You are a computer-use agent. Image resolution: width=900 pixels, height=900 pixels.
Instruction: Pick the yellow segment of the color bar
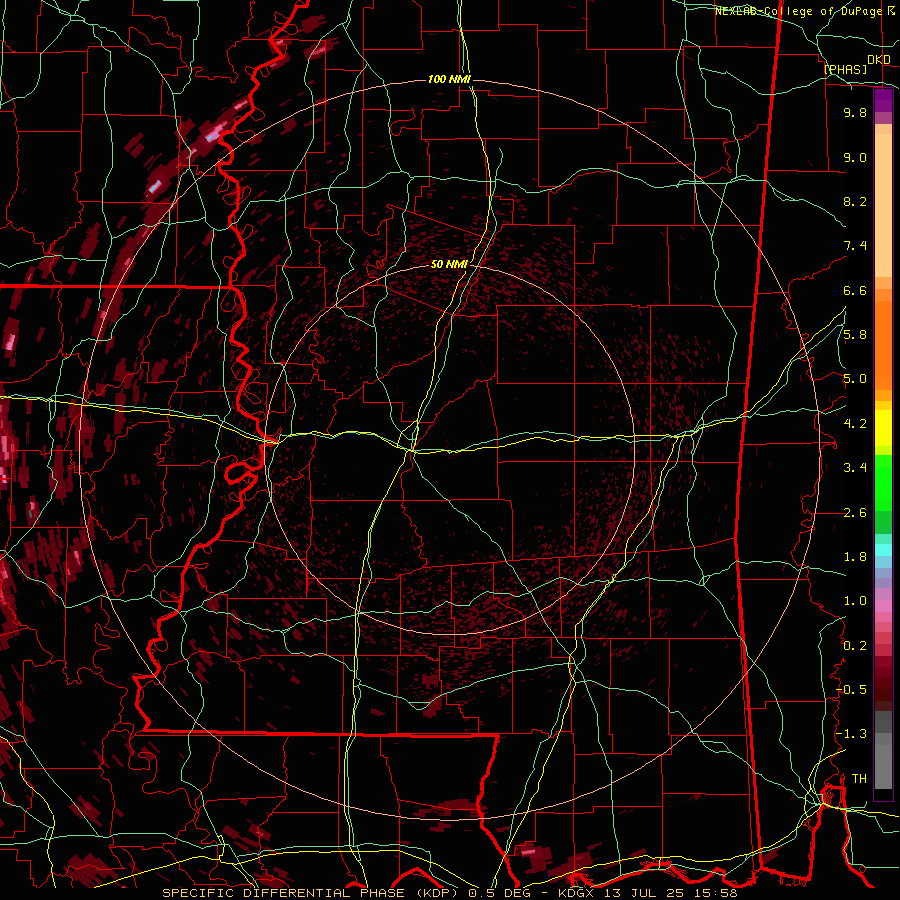[x=883, y=428]
